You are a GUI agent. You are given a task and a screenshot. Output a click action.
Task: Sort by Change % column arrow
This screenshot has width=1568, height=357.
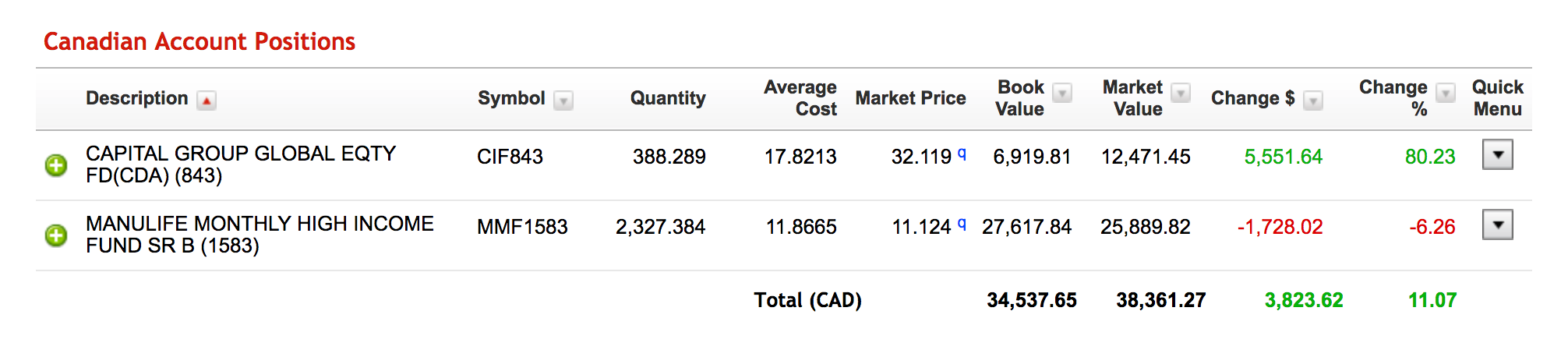[1446, 93]
